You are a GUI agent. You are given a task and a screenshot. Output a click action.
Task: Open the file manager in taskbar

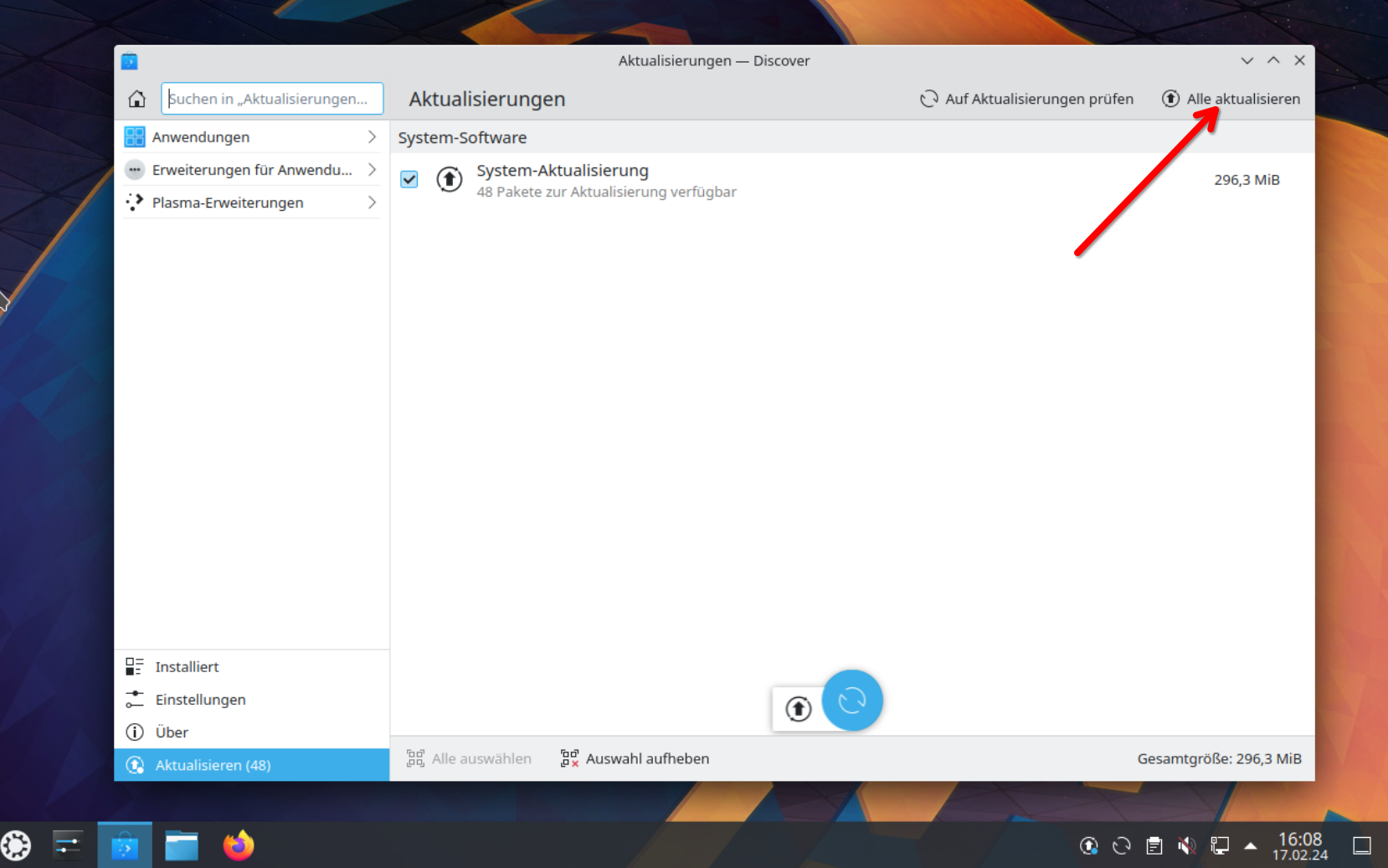coord(182,845)
